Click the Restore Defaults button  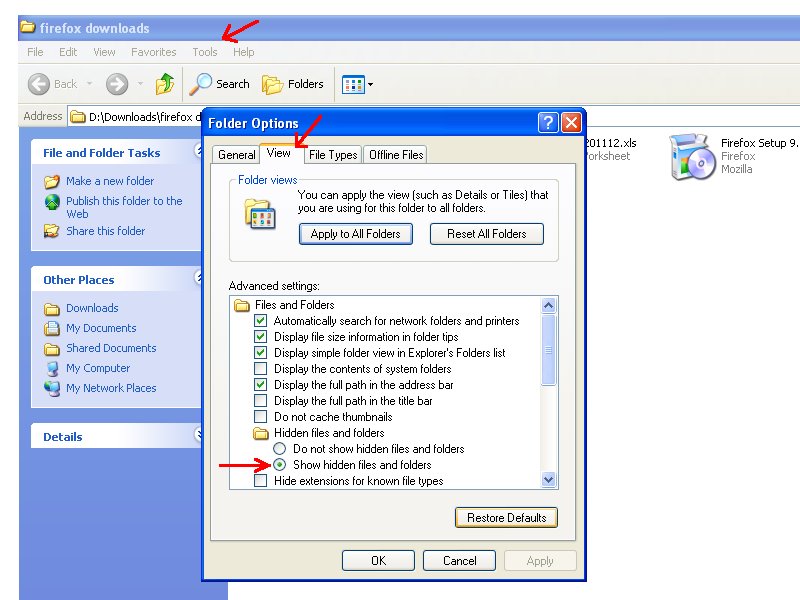(x=506, y=518)
